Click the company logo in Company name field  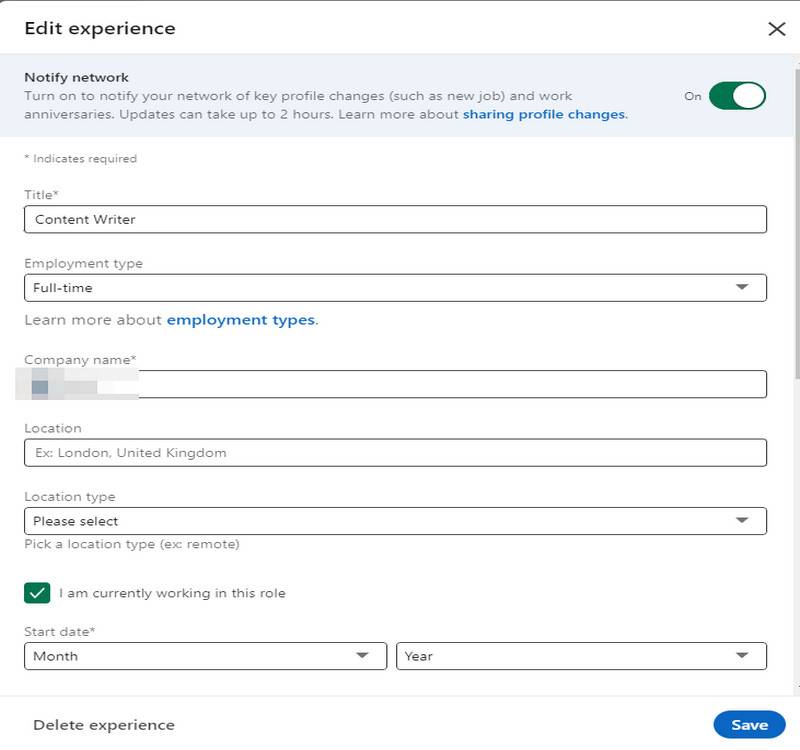pos(40,385)
